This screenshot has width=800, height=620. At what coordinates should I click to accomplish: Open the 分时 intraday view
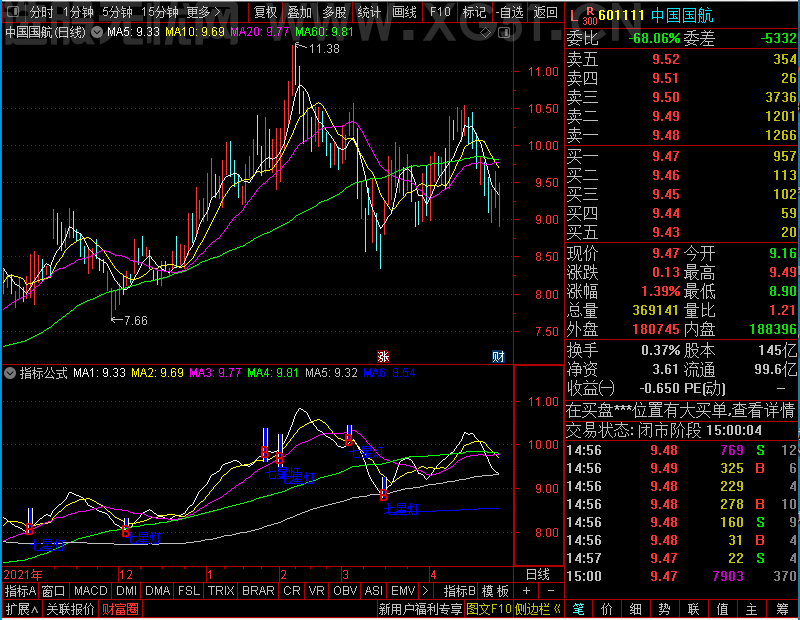41,12
